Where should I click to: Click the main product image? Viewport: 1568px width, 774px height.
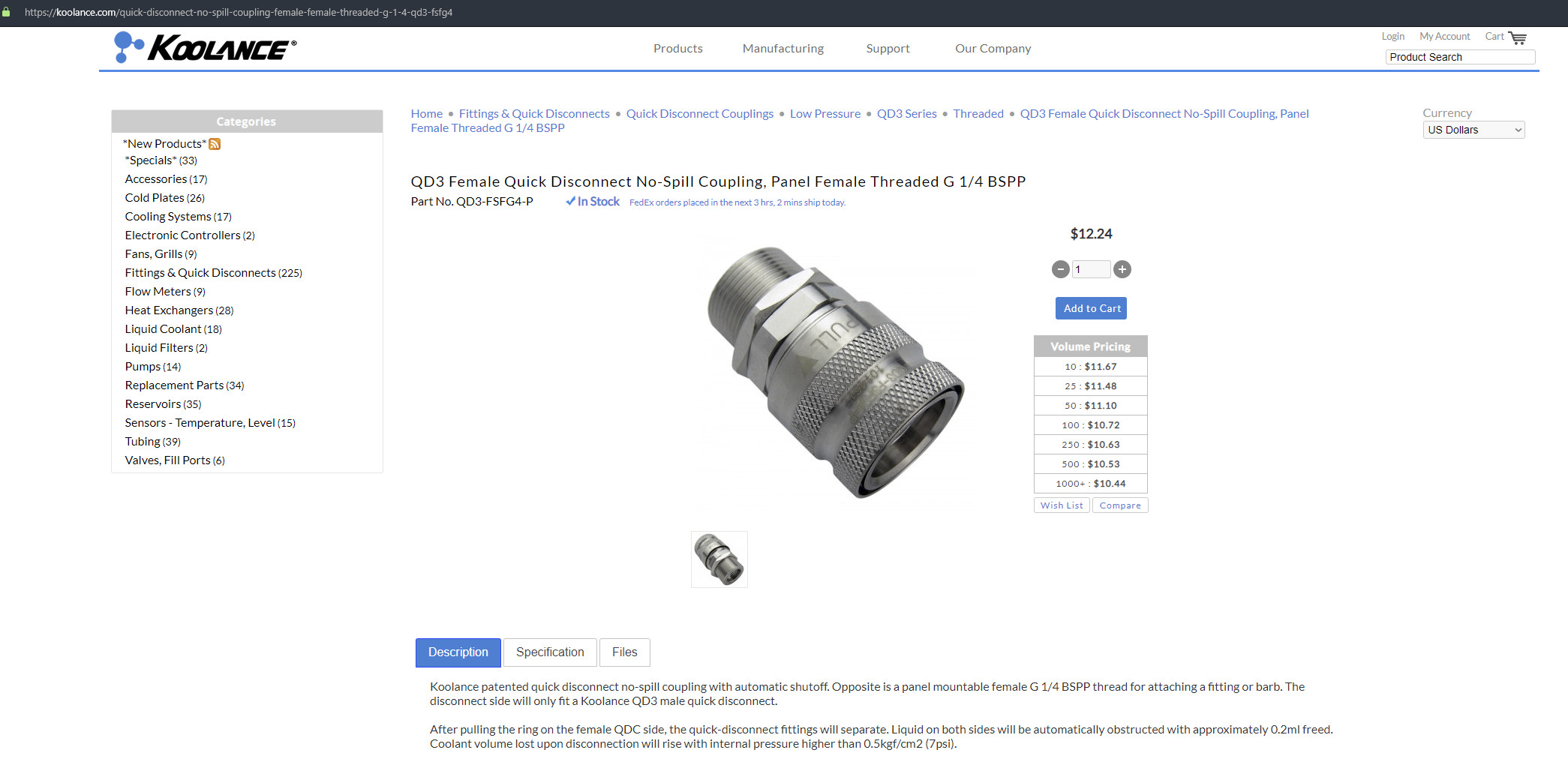point(837,372)
